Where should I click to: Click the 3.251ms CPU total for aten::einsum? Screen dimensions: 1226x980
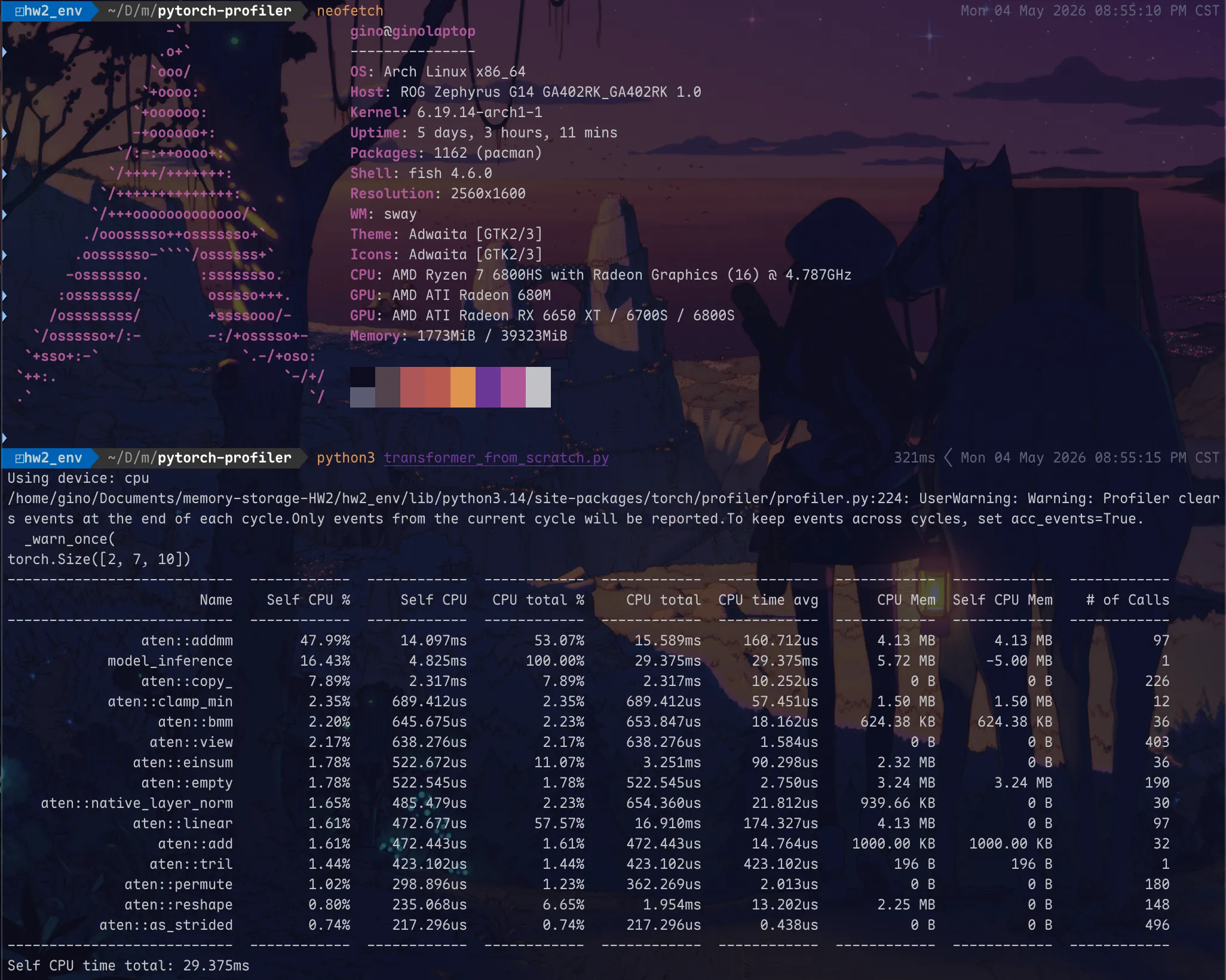point(672,762)
